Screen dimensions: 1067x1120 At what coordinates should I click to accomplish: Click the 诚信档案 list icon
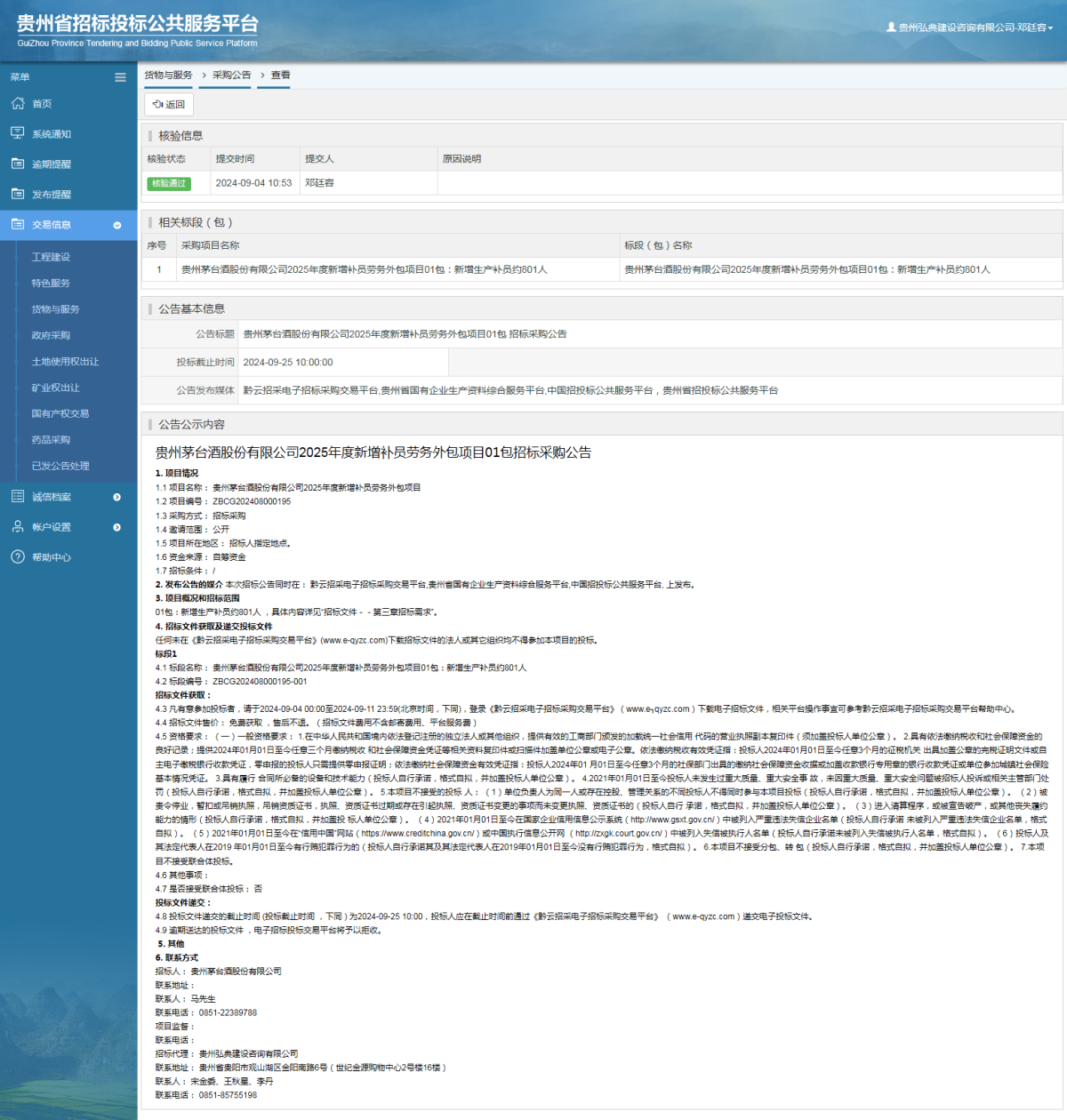[x=18, y=497]
